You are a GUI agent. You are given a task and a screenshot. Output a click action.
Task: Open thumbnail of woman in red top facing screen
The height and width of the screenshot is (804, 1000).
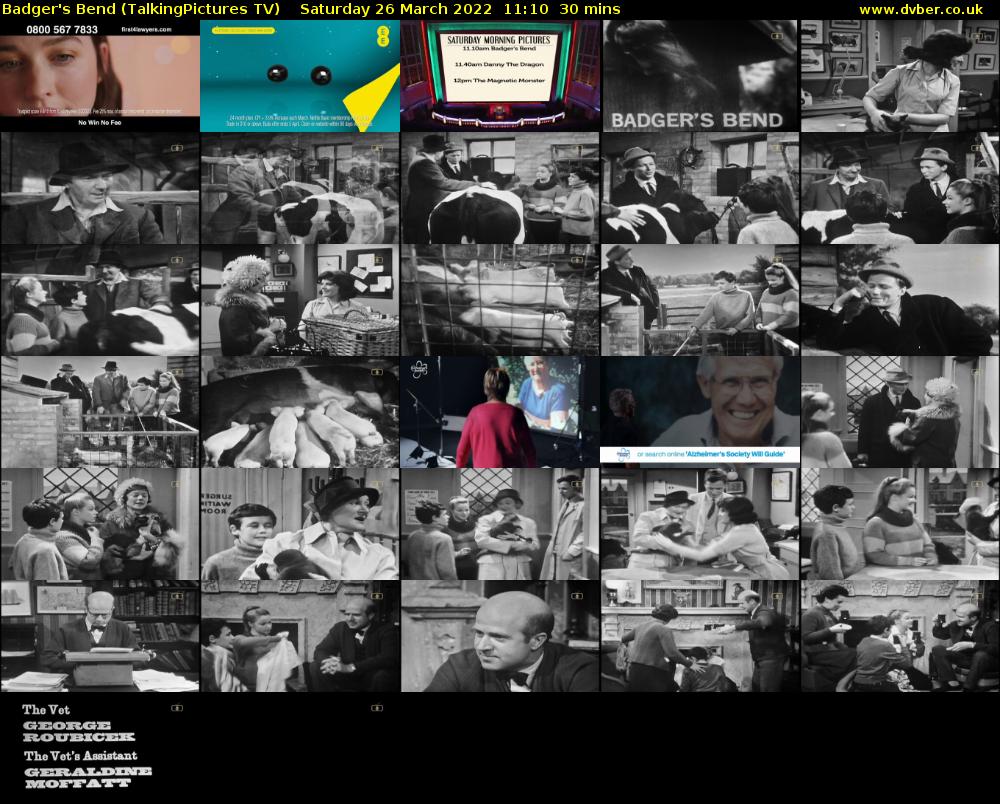click(x=500, y=412)
